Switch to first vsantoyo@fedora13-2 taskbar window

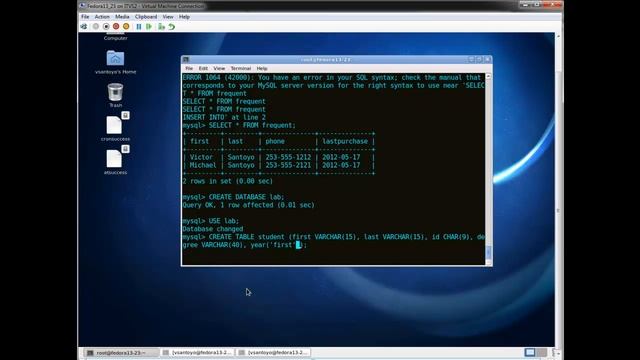[x=198, y=352]
